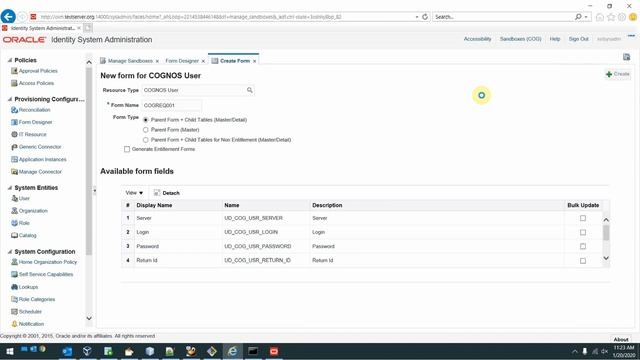This screenshot has width=640, height=360.
Task: Show hidden system tray icons
Action: [x=574, y=351]
